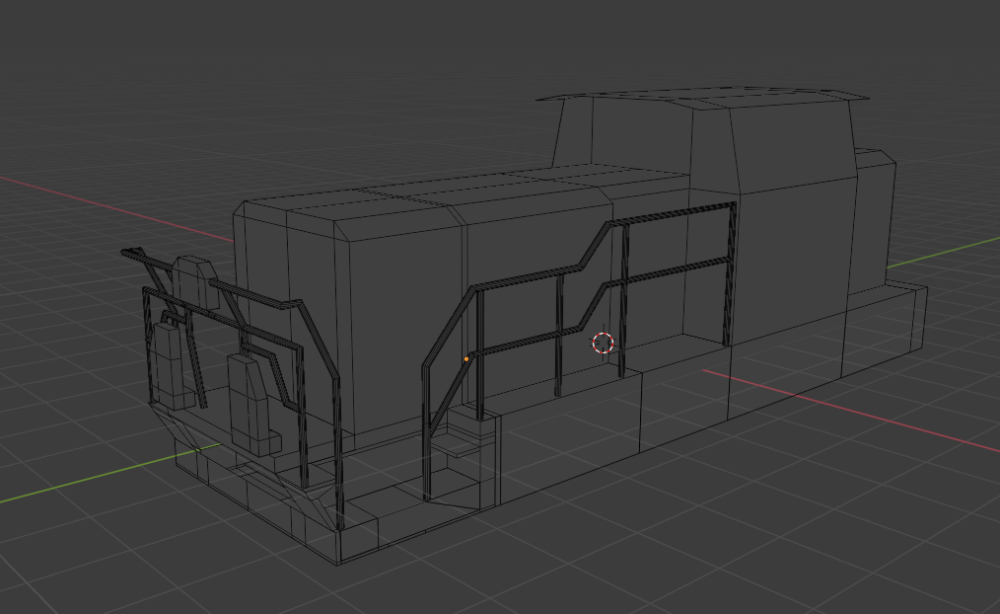
Task: Select the orange object origin dot
Action: pos(467,358)
